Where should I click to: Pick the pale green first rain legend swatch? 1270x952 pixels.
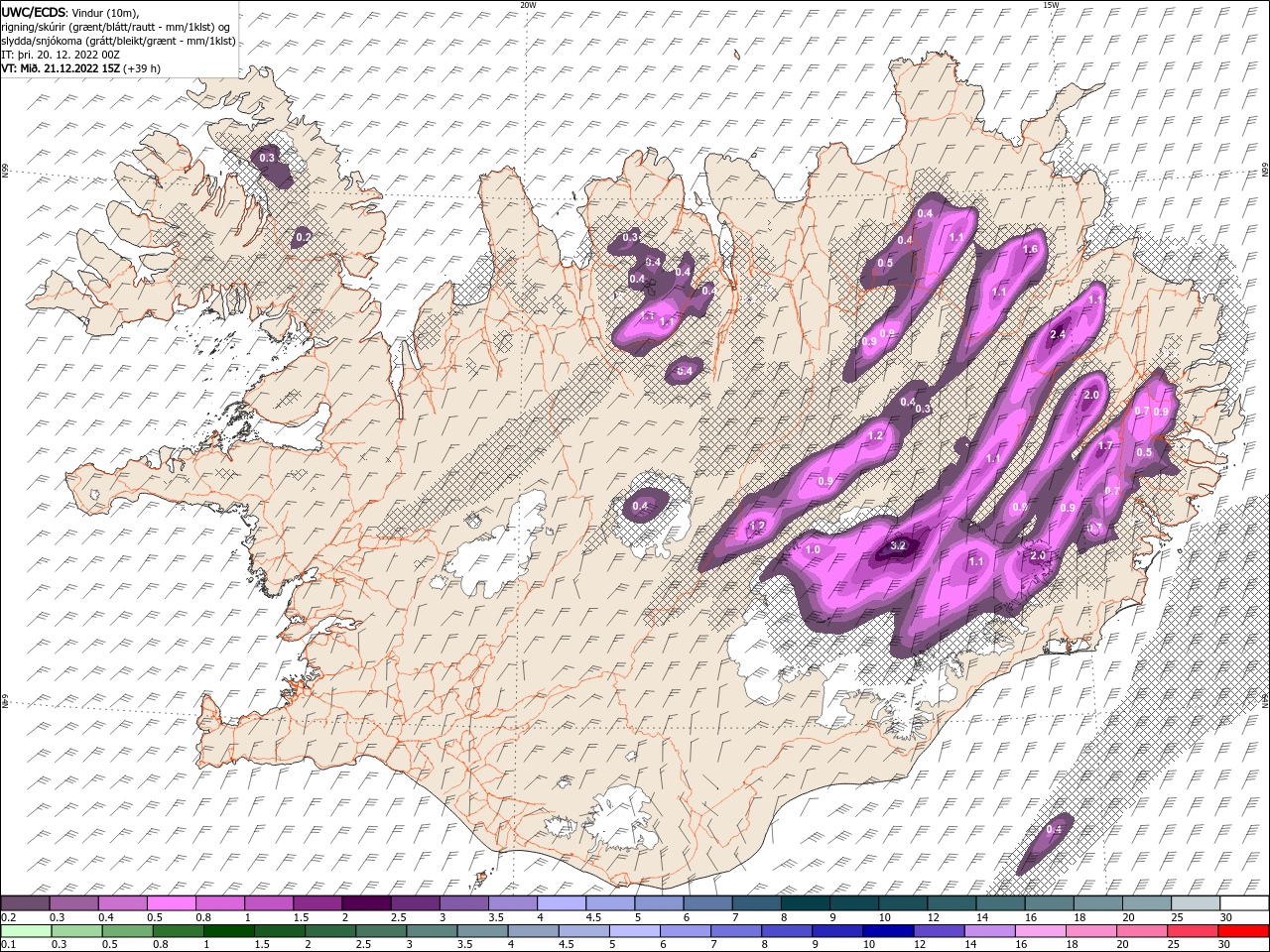(26, 931)
